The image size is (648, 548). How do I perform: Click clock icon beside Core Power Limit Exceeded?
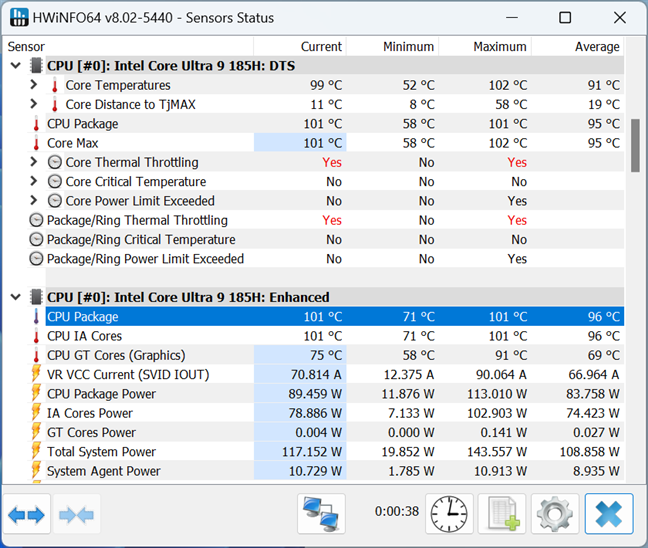click(x=55, y=201)
